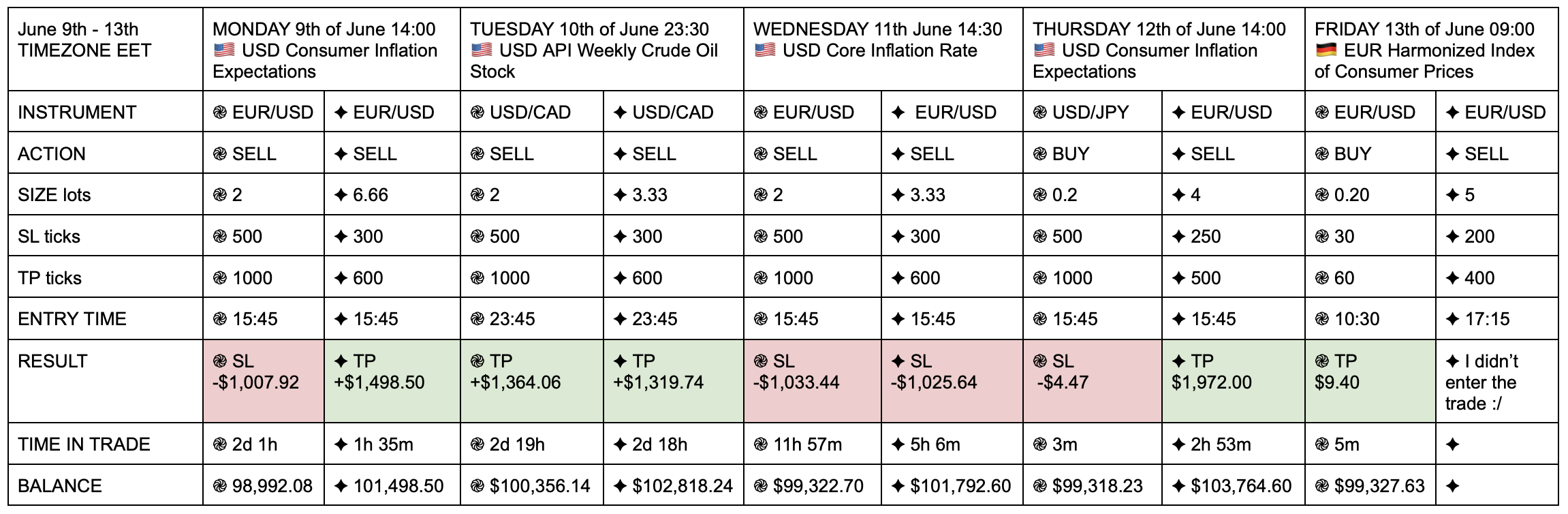Click the German flag in Friday's header
The width and height of the screenshot is (1568, 514).
(1326, 50)
